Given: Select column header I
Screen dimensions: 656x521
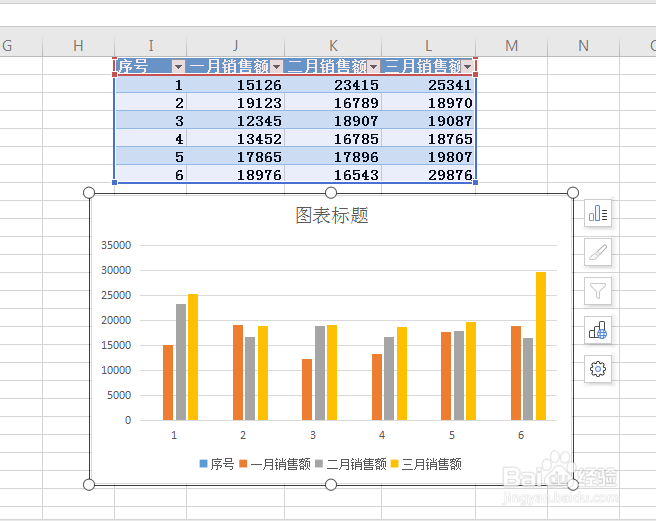Looking at the screenshot, I should (x=151, y=45).
